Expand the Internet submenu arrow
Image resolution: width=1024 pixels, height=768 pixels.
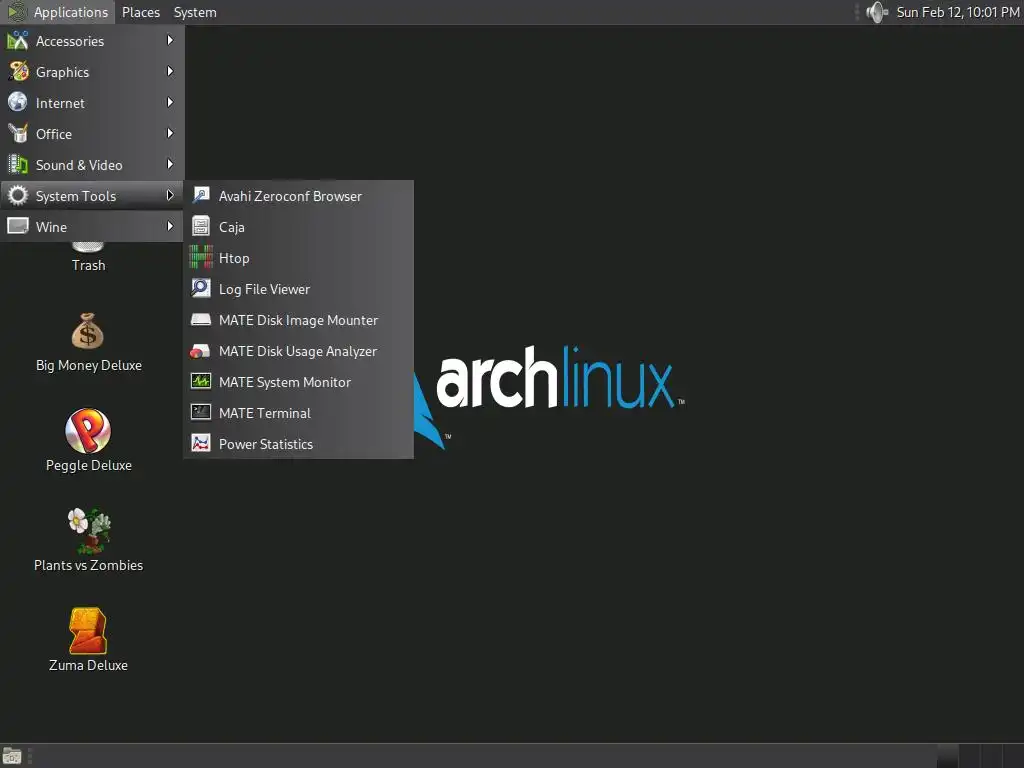click(170, 103)
